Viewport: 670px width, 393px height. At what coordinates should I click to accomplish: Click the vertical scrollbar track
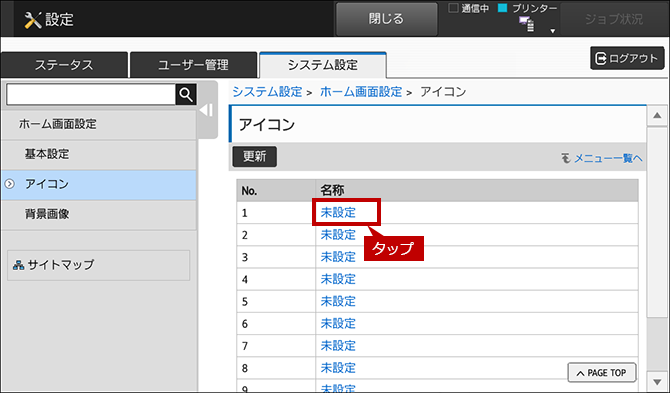(657, 249)
